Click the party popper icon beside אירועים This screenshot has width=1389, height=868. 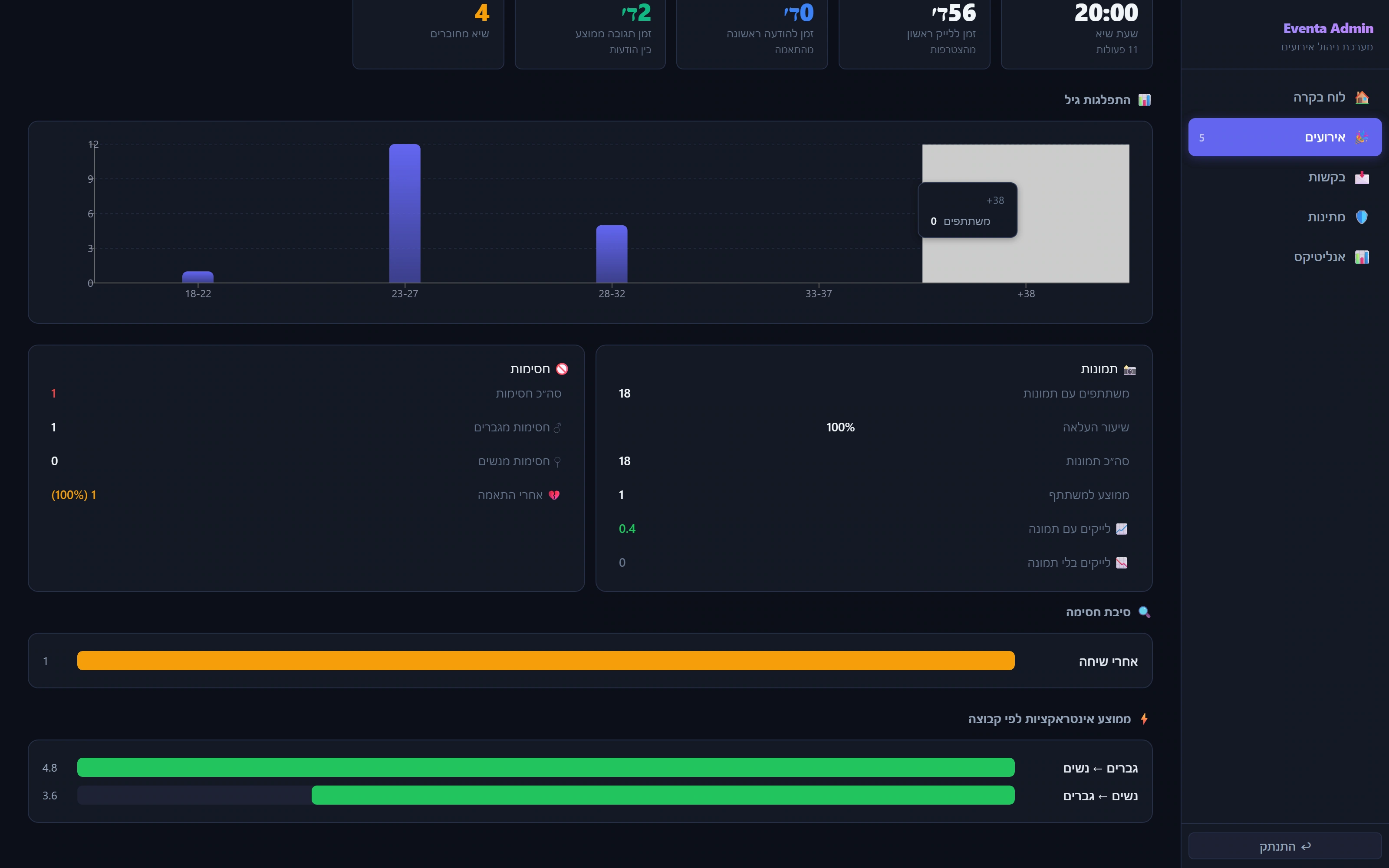[x=1362, y=137]
